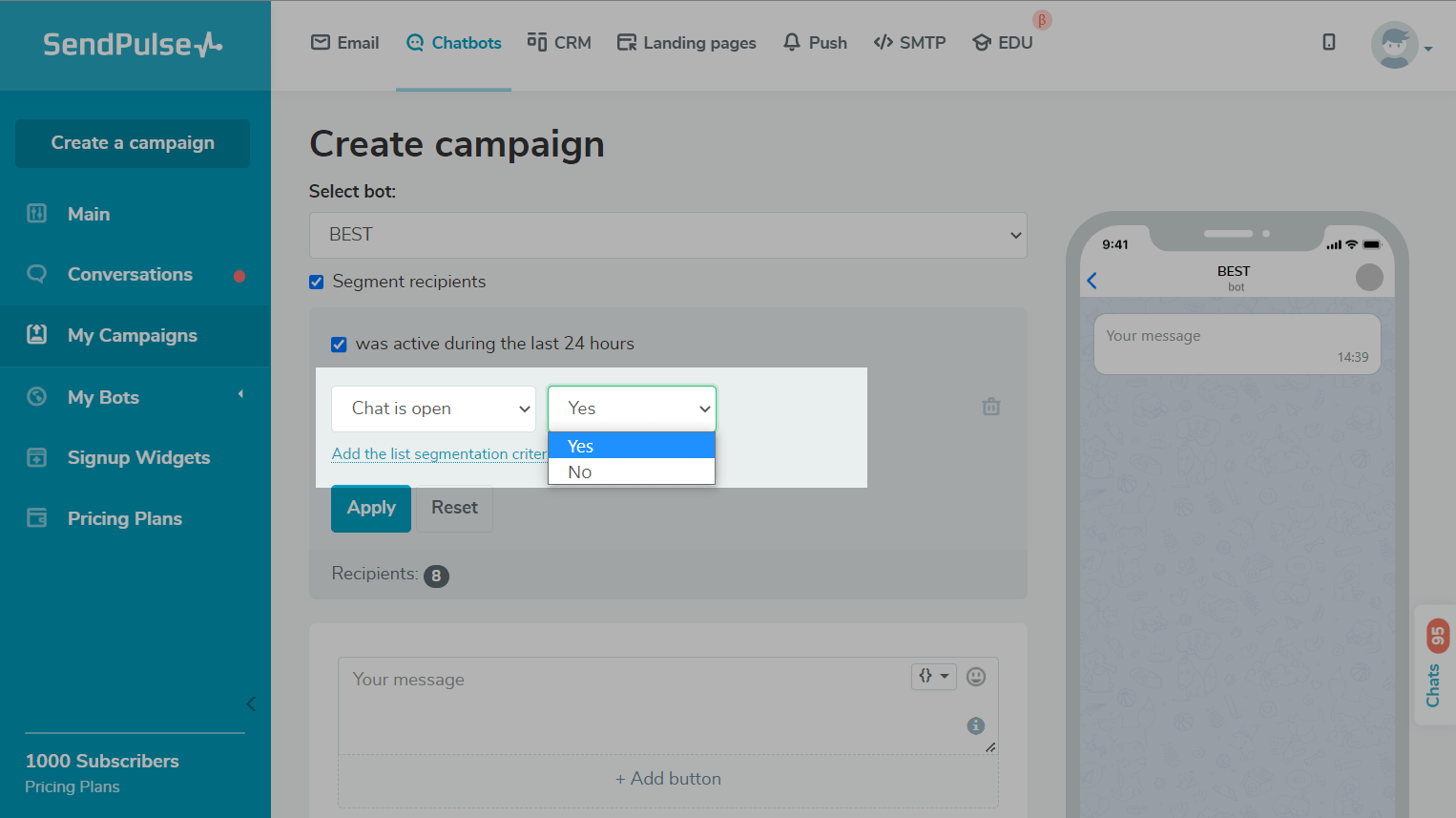Open the Select bot dropdown
Viewport: 1456px width, 818px height.
pyautogui.click(x=668, y=235)
